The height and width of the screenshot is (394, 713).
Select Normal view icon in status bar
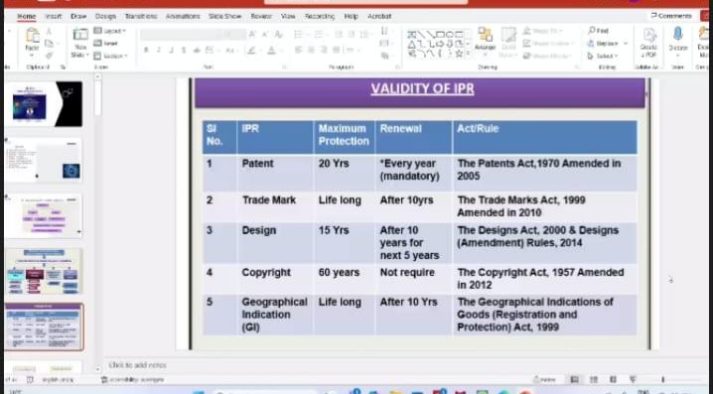(574, 379)
